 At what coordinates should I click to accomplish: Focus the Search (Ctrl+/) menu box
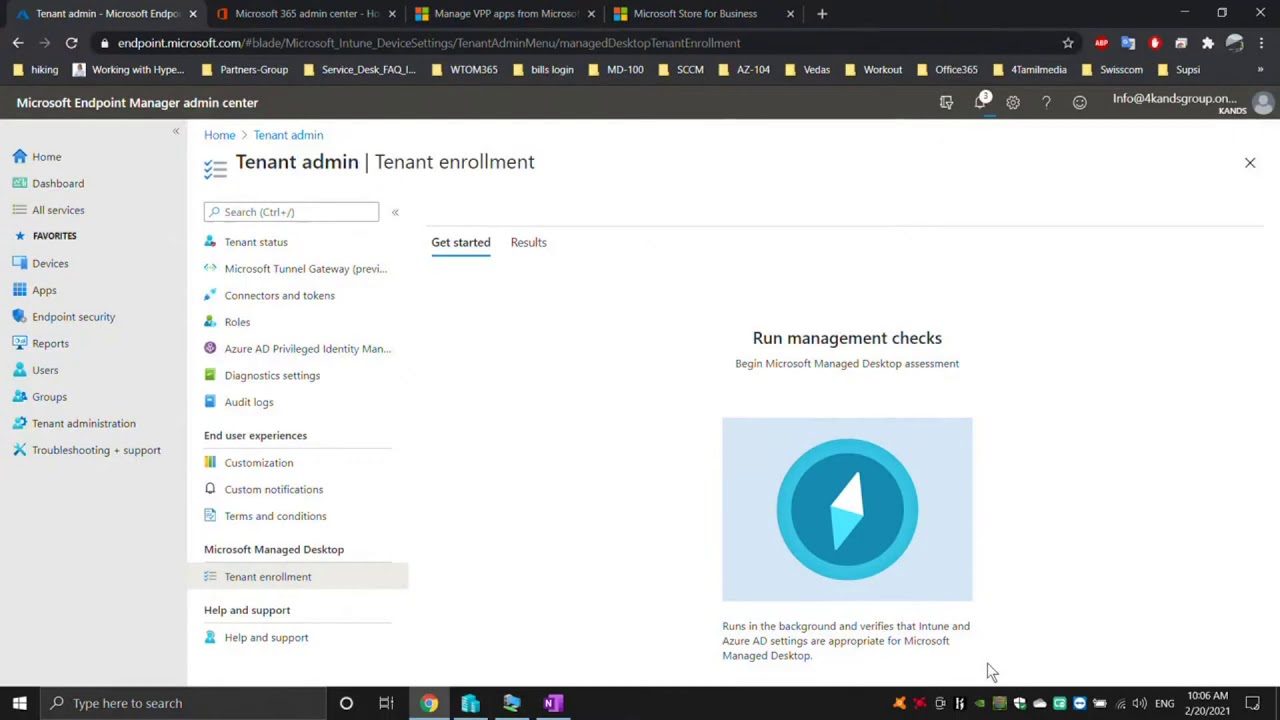point(292,212)
